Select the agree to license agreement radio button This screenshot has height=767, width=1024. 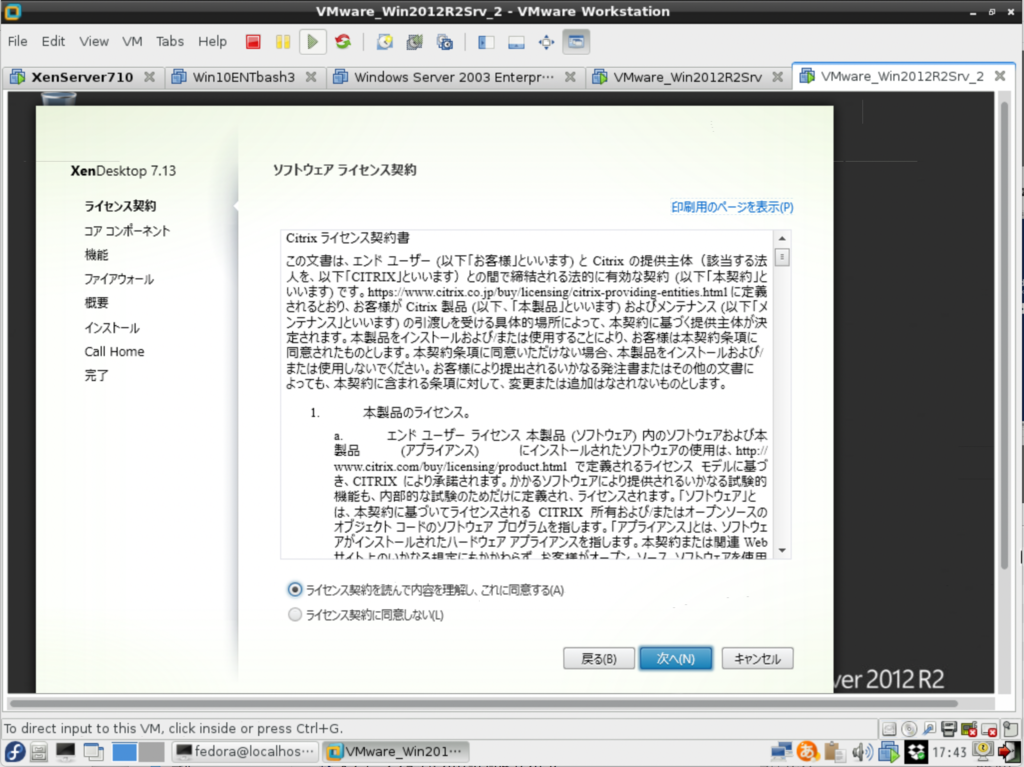[x=295, y=590]
